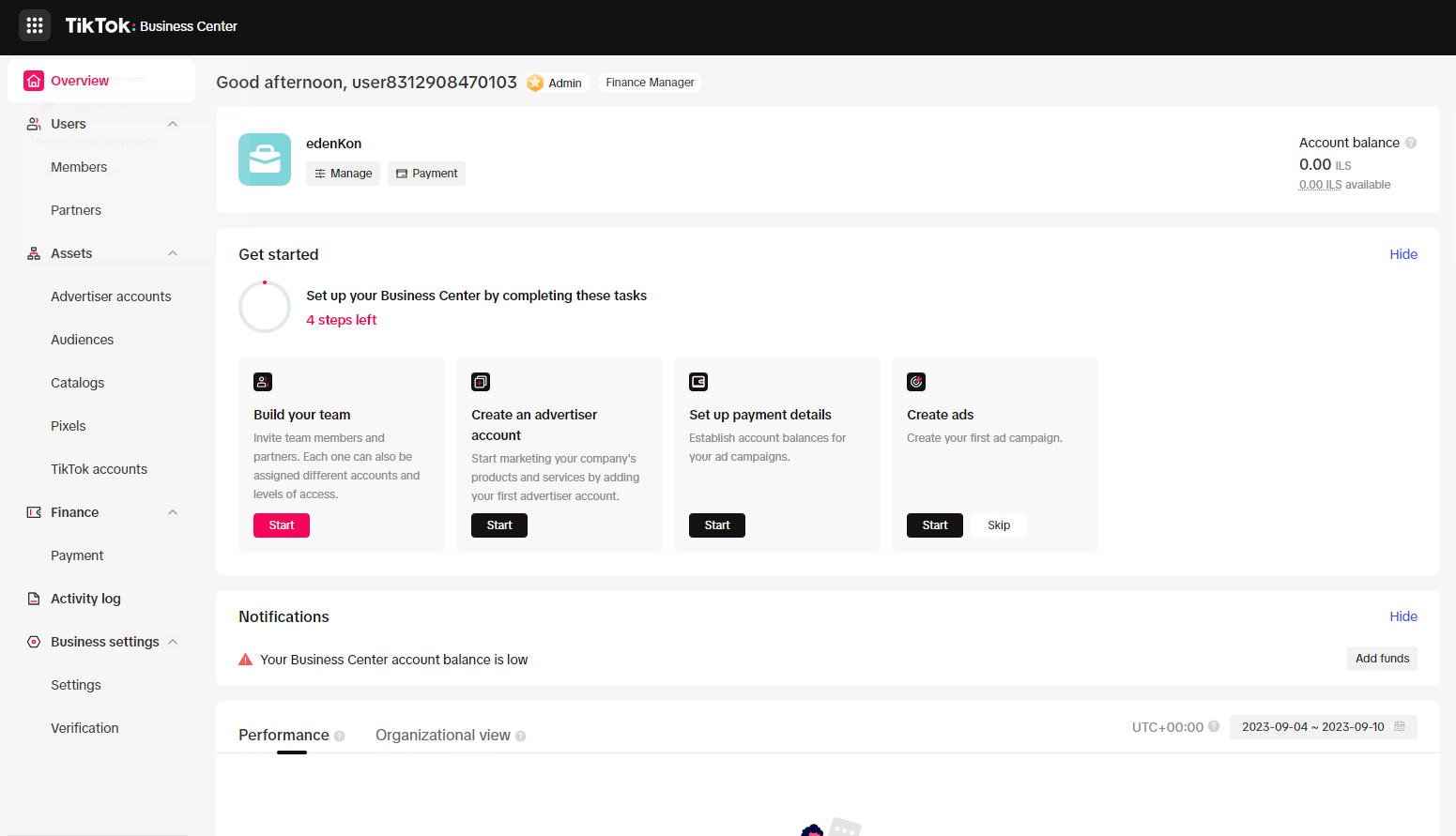Click the Assets hierarchy icon
Image resolution: width=1456 pixels, height=836 pixels.
[x=34, y=253]
